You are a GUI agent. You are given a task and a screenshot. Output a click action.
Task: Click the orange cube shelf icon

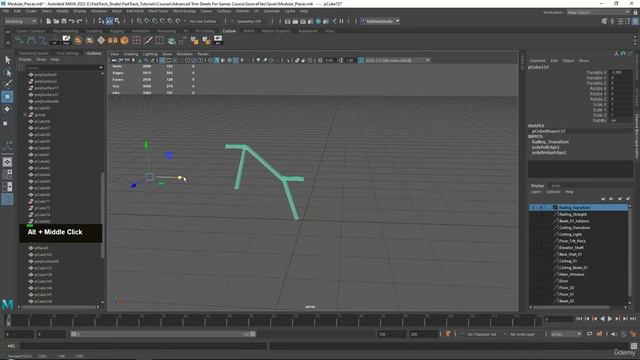point(124,40)
